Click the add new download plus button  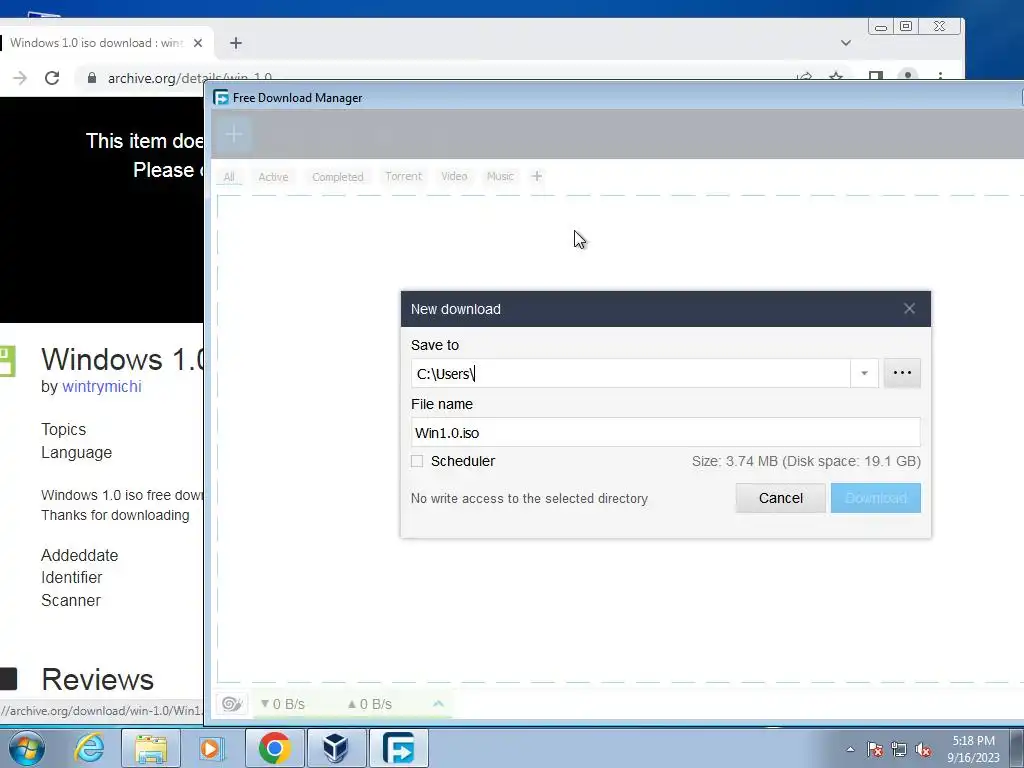(x=234, y=134)
